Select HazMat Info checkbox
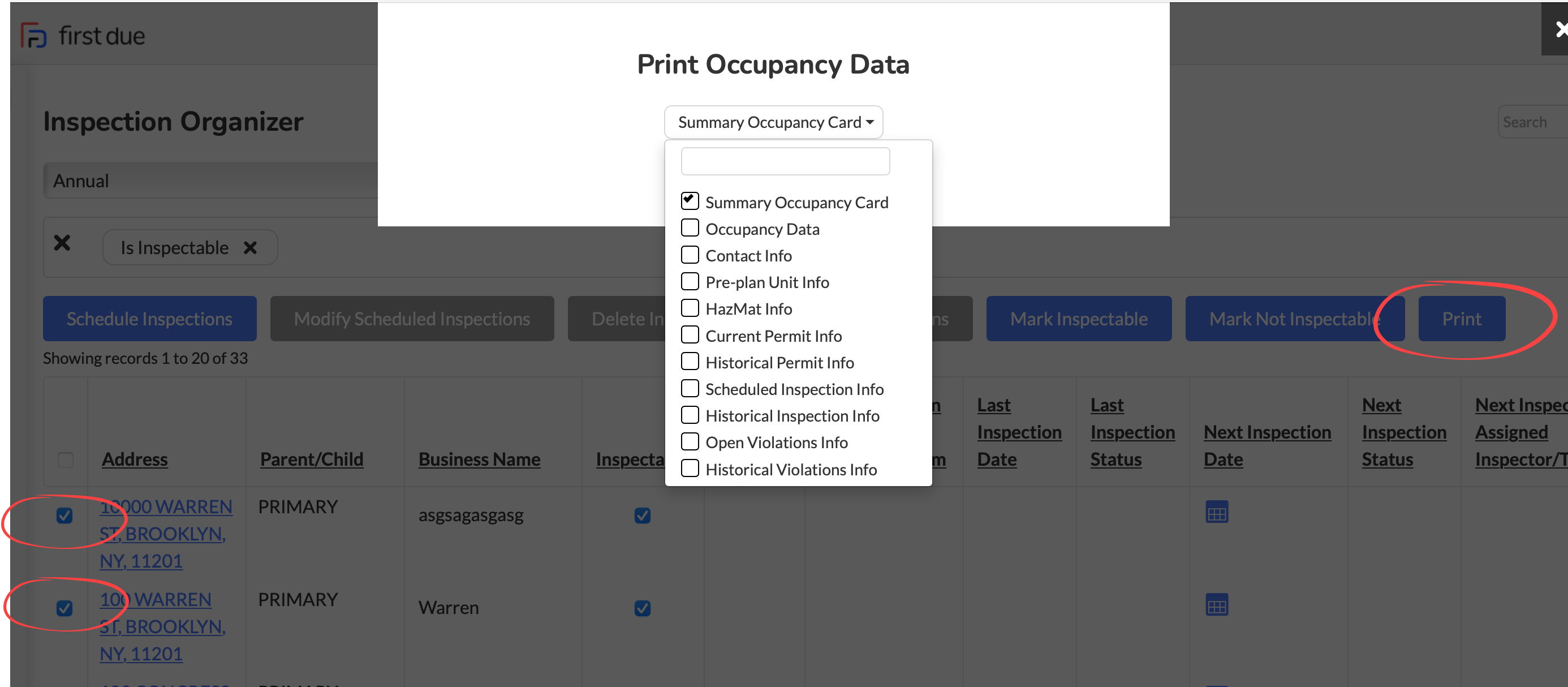The image size is (1568, 687). click(690, 308)
